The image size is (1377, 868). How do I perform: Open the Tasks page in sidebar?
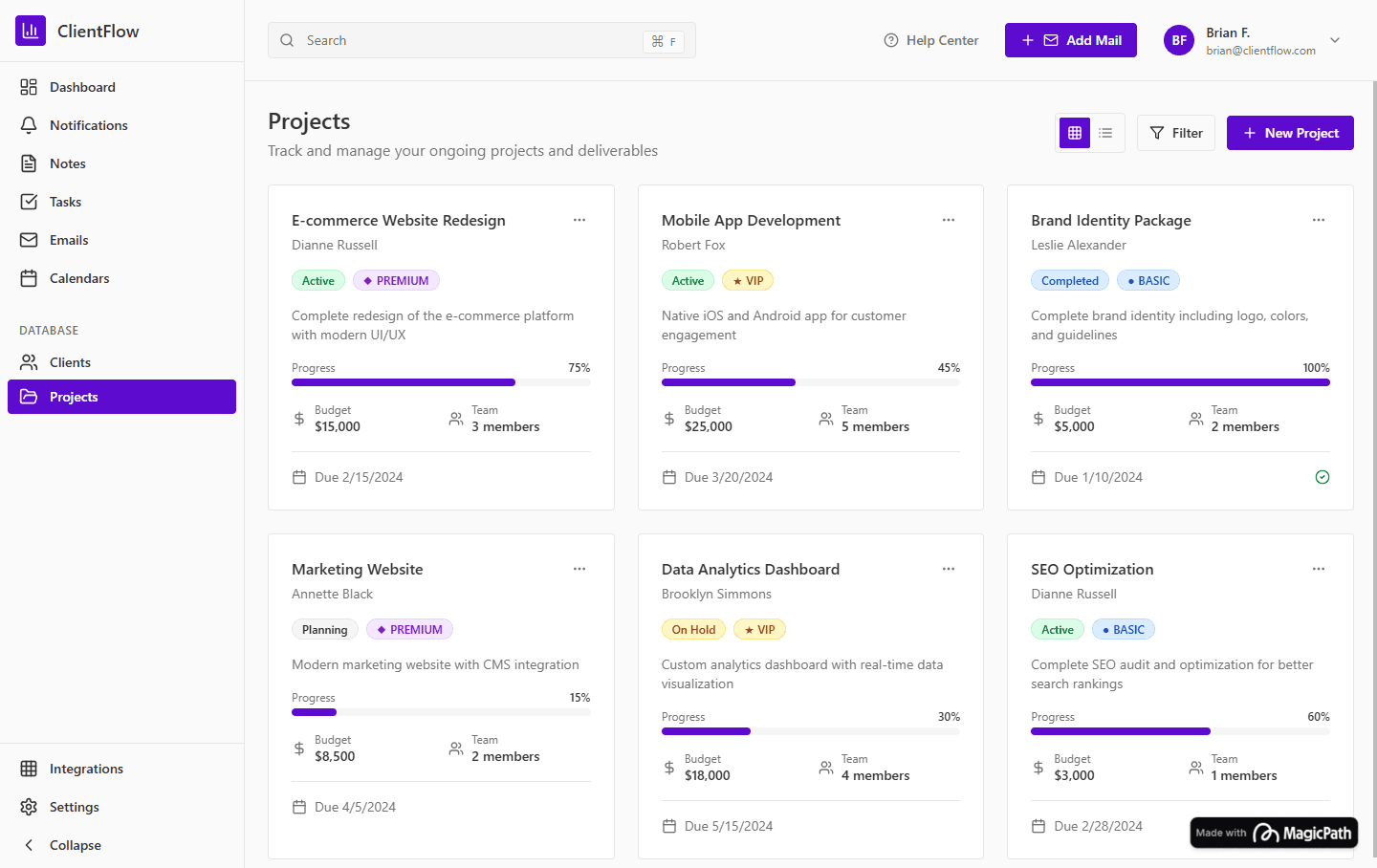click(x=65, y=202)
